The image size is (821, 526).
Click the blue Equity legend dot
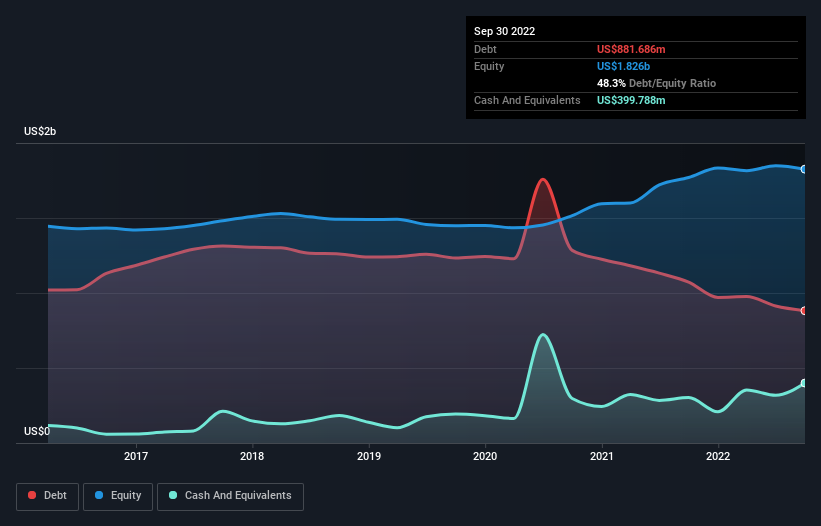pos(99,495)
